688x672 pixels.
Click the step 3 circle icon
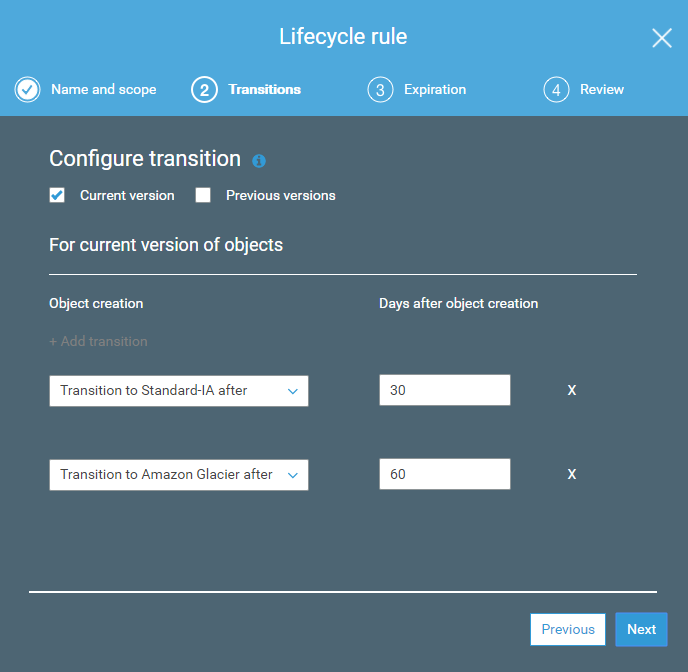(380, 90)
